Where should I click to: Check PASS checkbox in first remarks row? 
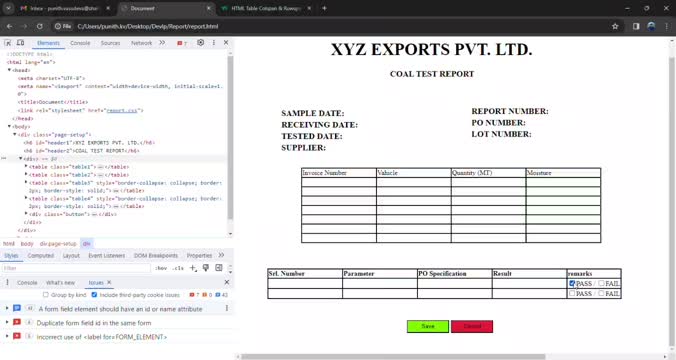tap(572, 283)
